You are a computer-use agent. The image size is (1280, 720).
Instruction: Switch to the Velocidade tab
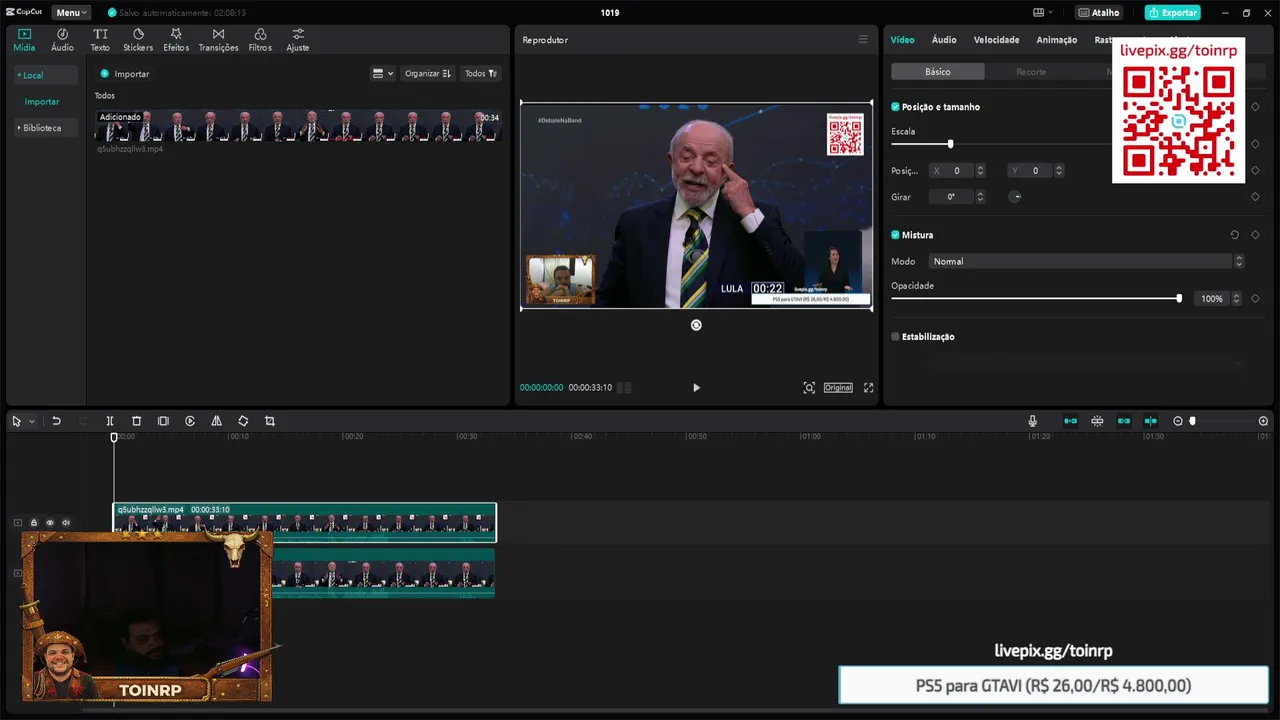996,40
